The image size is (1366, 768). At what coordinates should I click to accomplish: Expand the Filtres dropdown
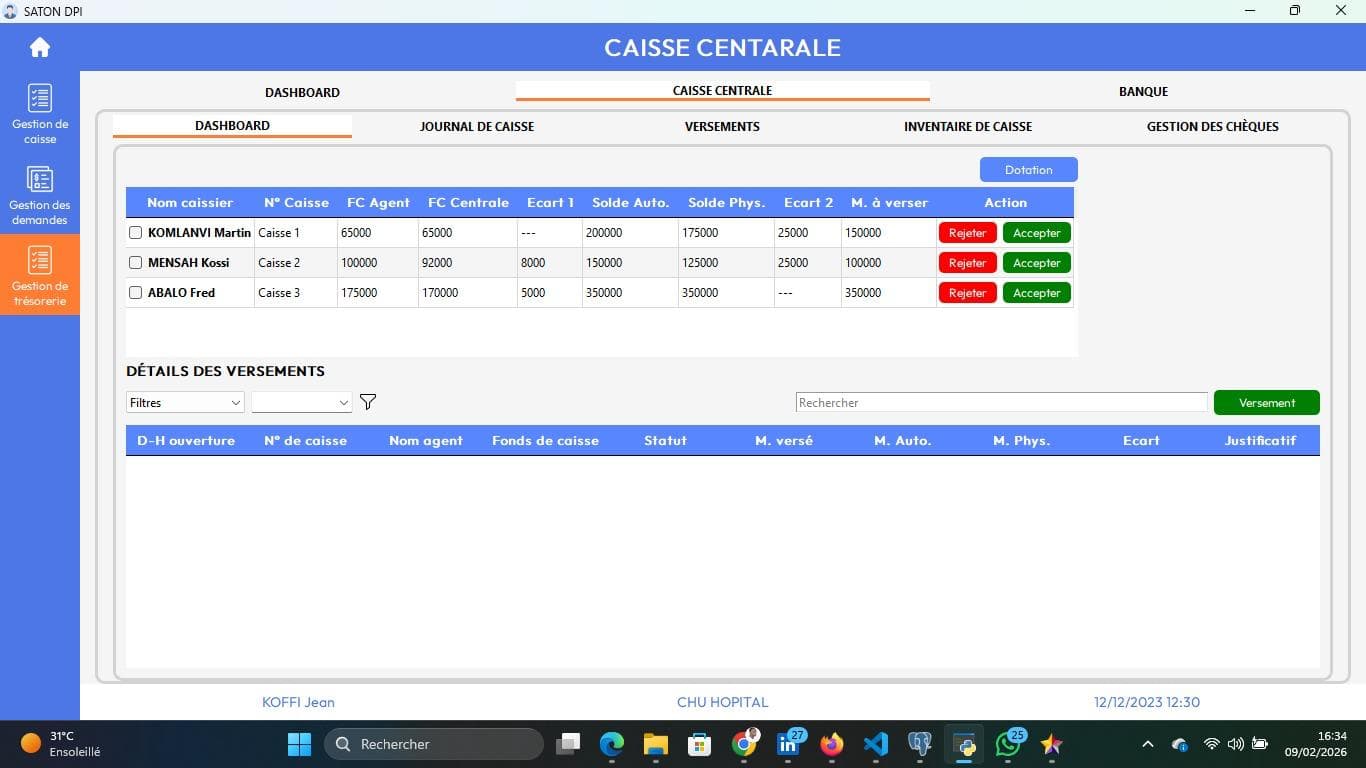pos(185,402)
